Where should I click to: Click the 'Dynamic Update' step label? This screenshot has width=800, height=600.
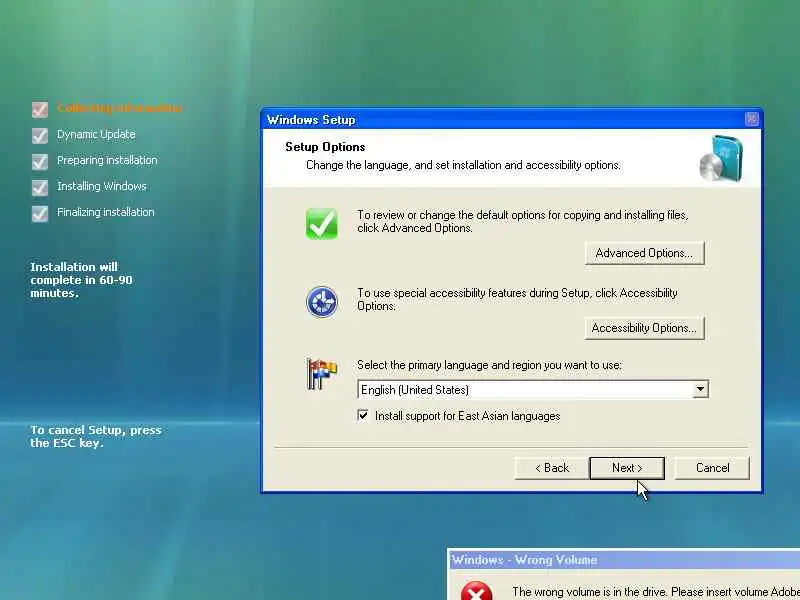pyautogui.click(x=96, y=134)
